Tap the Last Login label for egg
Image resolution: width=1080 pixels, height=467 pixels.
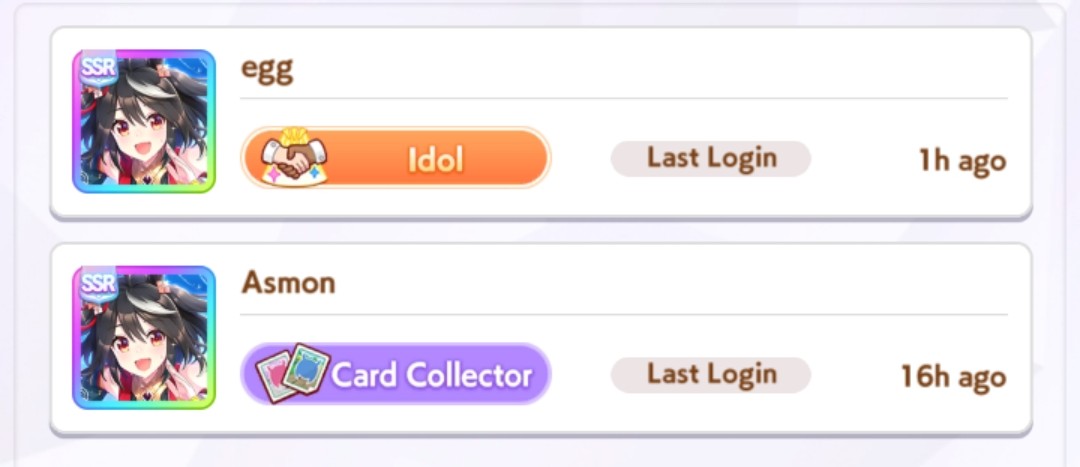(711, 158)
